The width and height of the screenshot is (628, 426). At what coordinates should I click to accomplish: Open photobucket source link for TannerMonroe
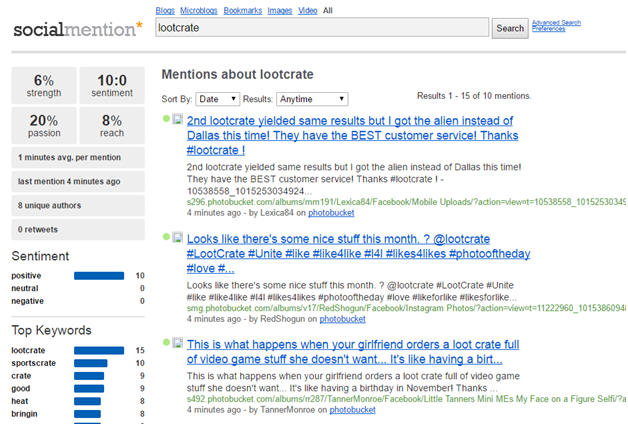[352, 410]
